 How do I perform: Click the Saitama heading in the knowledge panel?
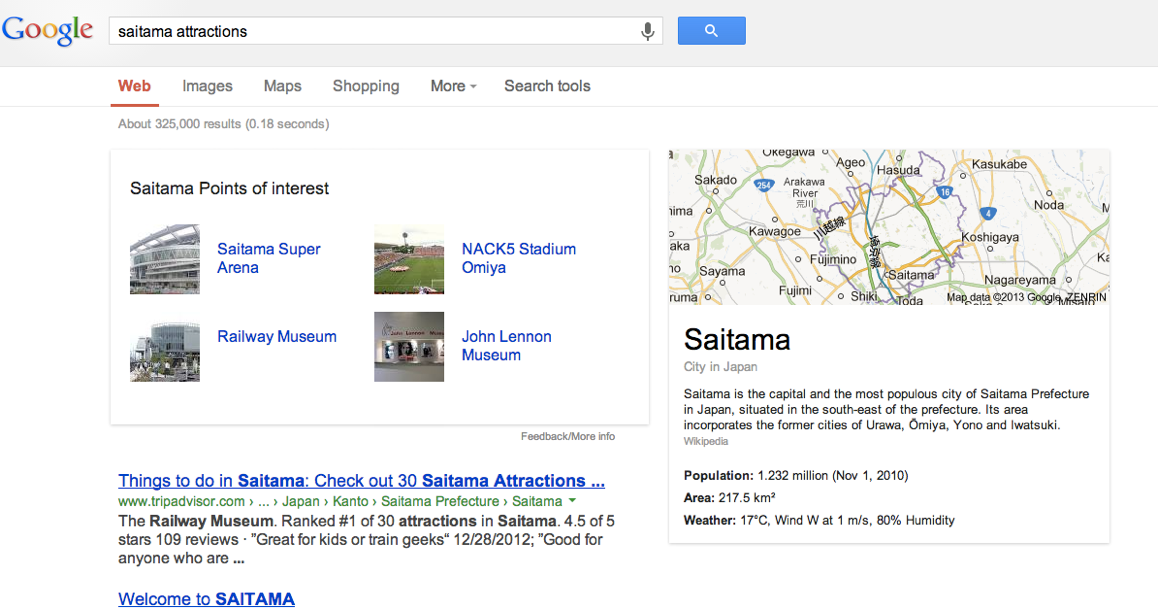[737, 340]
